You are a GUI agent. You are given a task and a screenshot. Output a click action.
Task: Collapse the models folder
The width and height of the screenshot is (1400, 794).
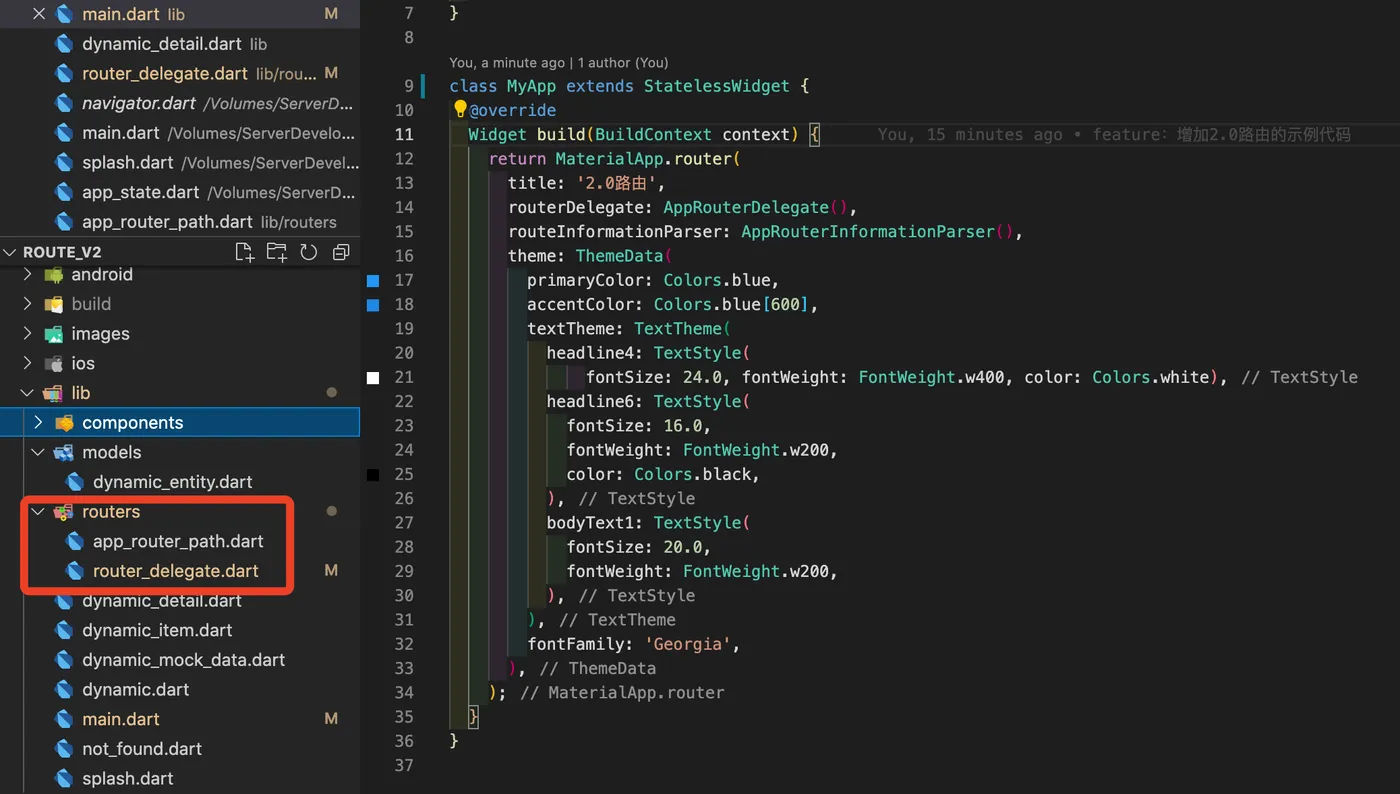pyautogui.click(x=39, y=452)
